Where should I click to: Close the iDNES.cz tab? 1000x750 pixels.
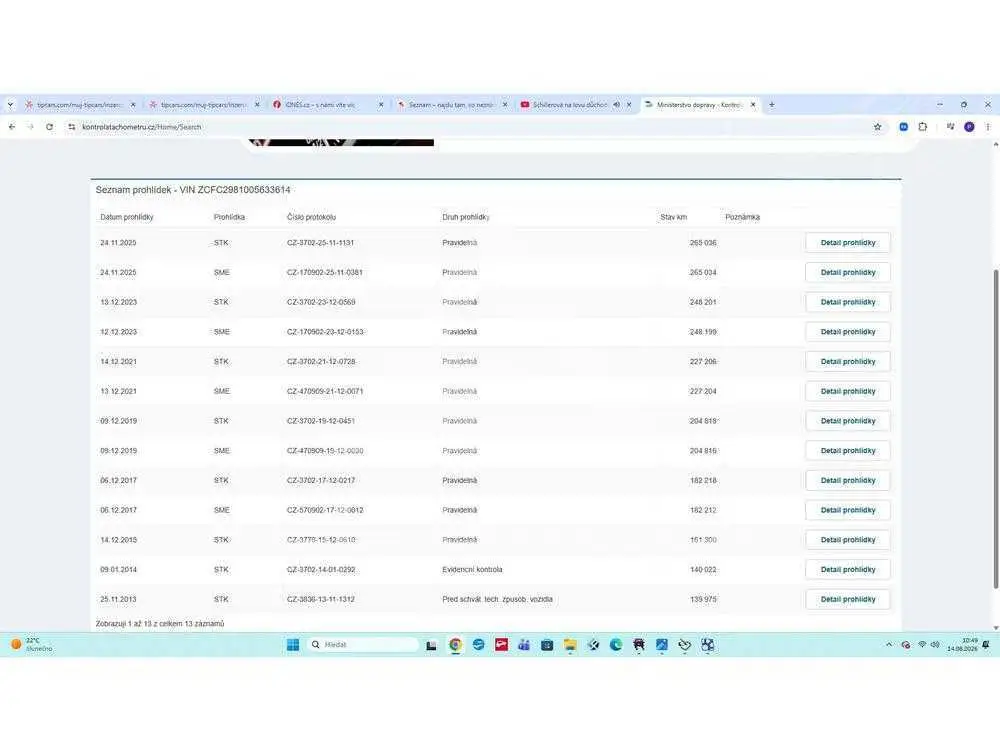381,105
